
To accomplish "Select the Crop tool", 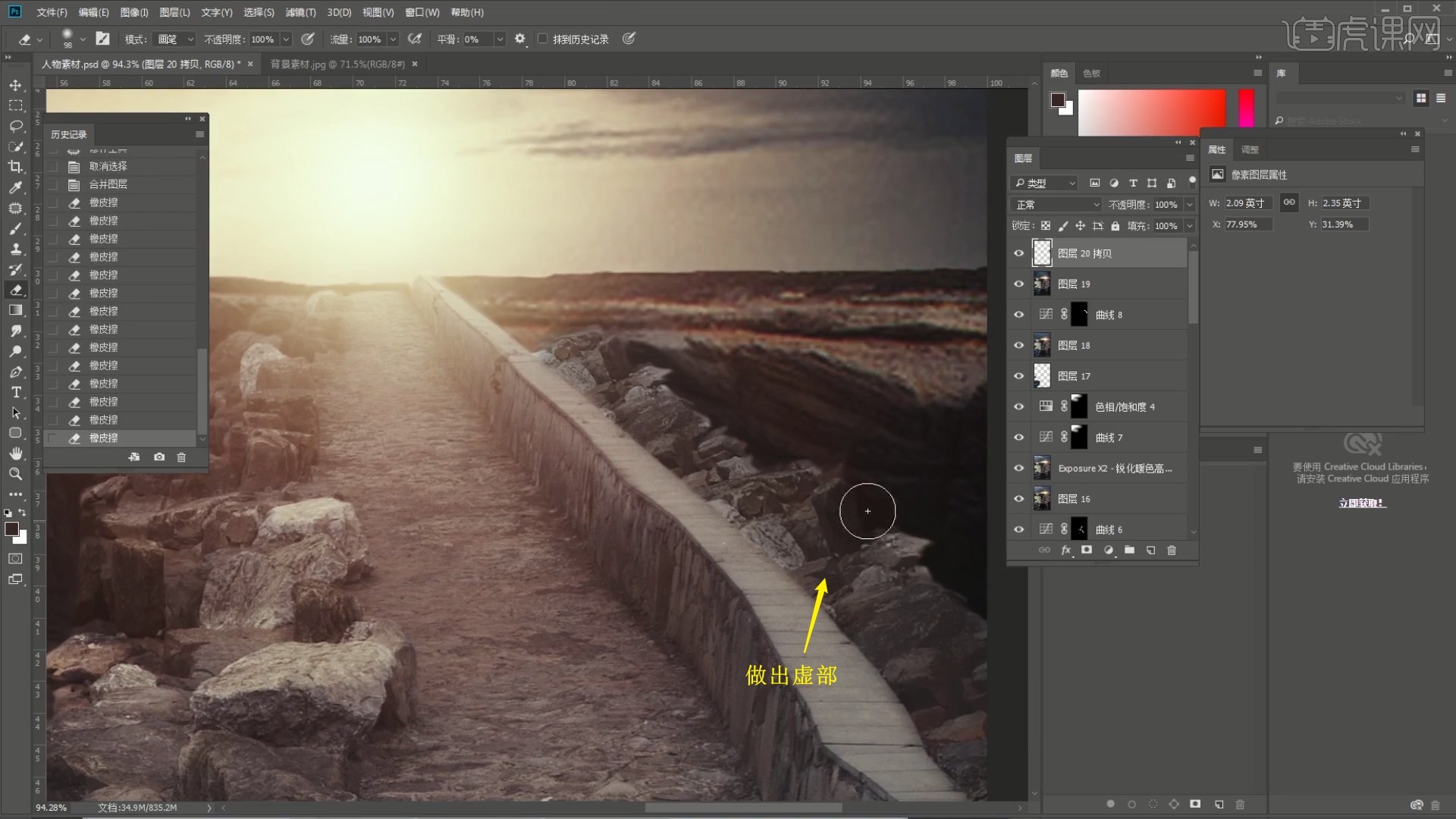I will [x=15, y=167].
